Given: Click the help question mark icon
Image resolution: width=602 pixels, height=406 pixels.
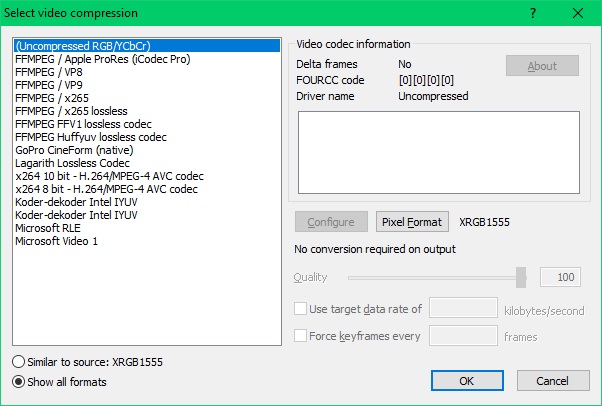Looking at the screenshot, I should click(x=533, y=13).
